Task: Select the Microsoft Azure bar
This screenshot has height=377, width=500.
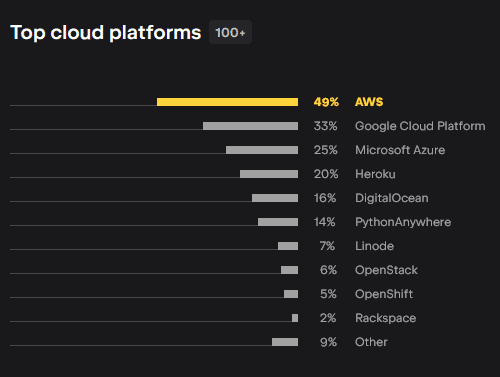Action: click(262, 150)
